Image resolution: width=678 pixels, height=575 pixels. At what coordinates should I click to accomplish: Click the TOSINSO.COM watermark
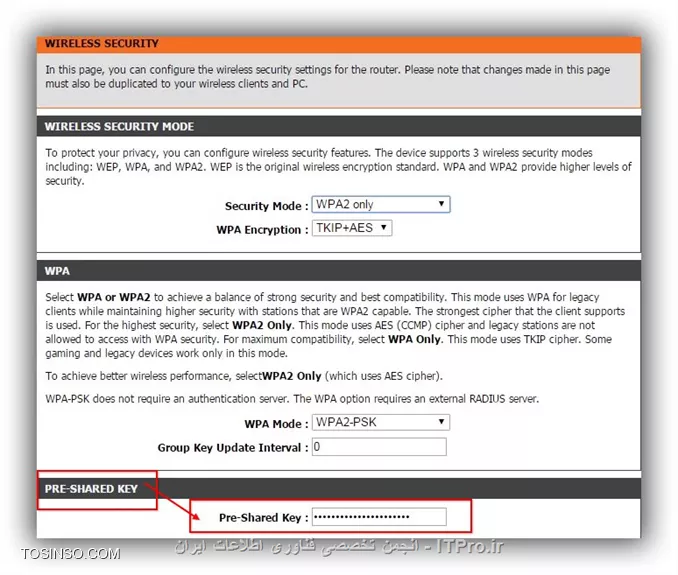coord(70,553)
